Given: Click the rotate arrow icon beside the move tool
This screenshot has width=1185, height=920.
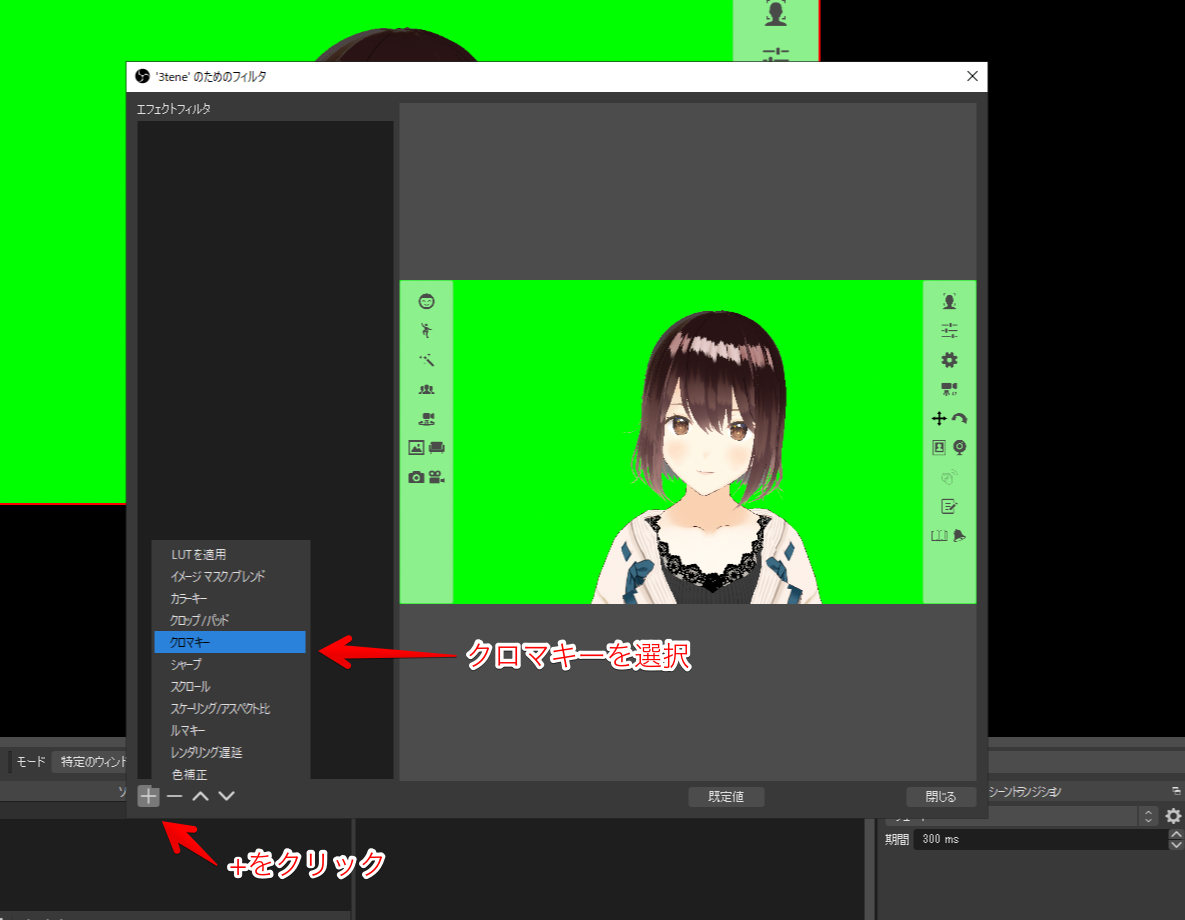Looking at the screenshot, I should click(x=962, y=418).
